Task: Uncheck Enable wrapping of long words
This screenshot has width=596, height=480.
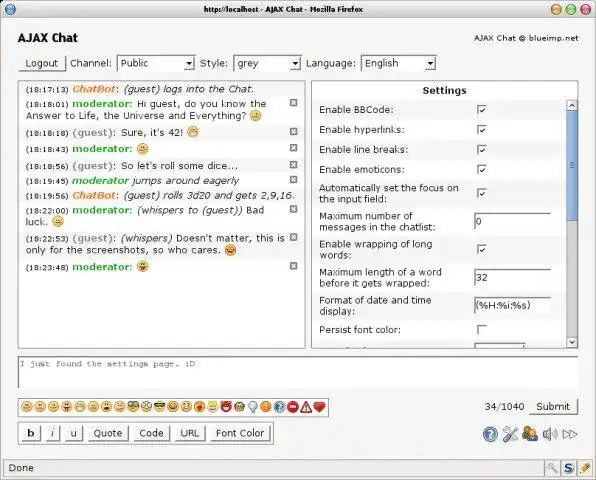Action: click(x=482, y=250)
